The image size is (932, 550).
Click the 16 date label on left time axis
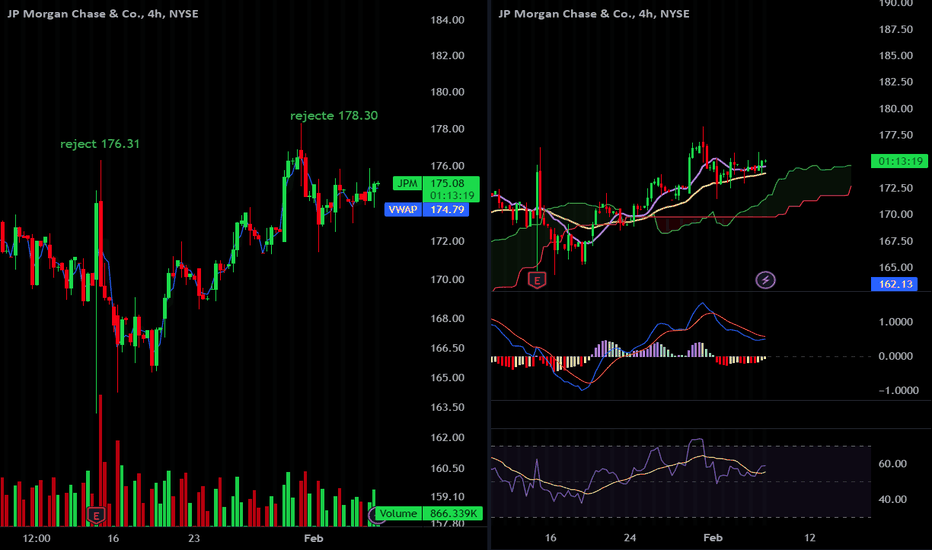(x=113, y=538)
